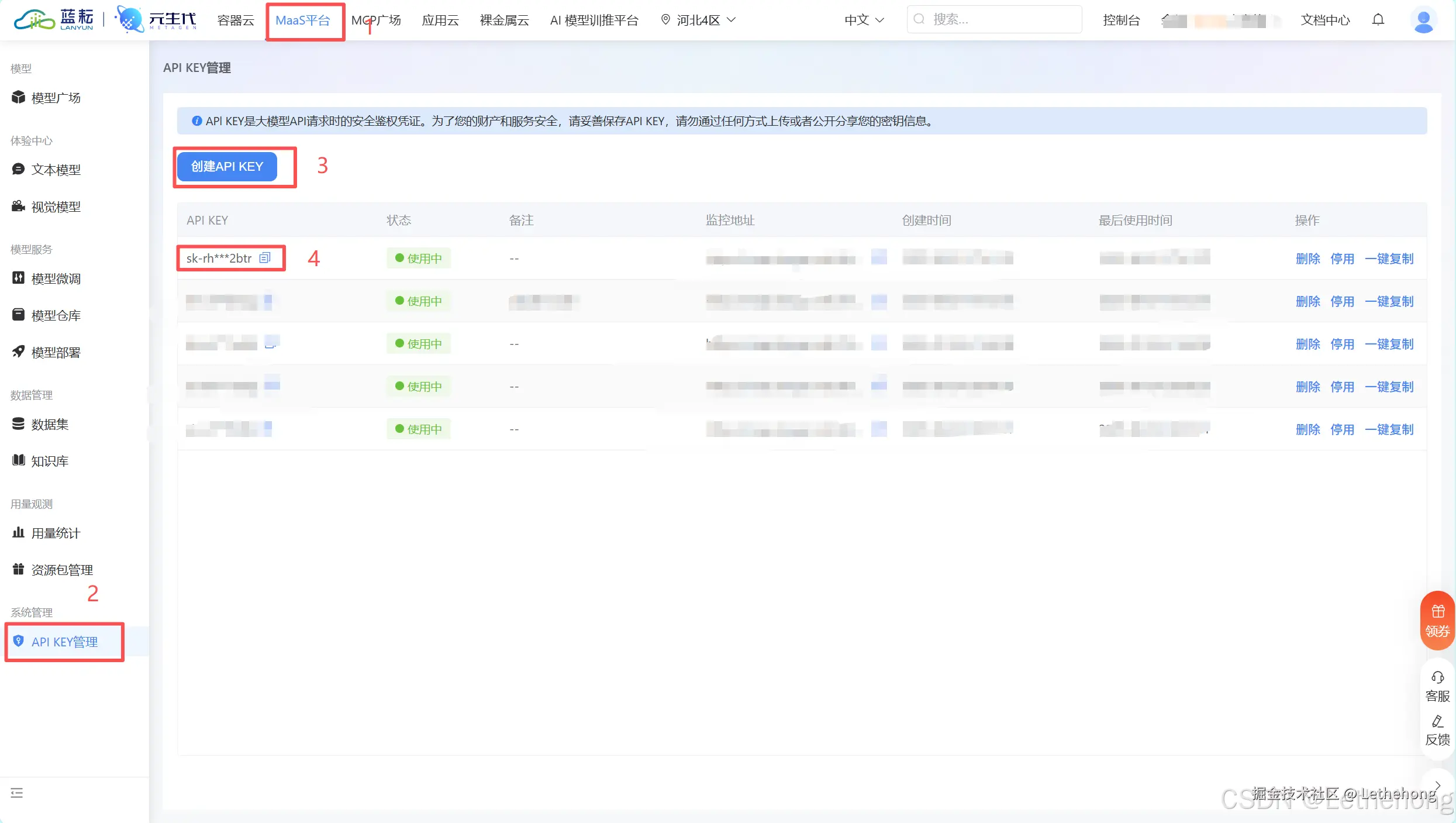Click the 反馈 feedback pencil icon
Viewport: 1456px width, 823px height.
coord(1438,730)
